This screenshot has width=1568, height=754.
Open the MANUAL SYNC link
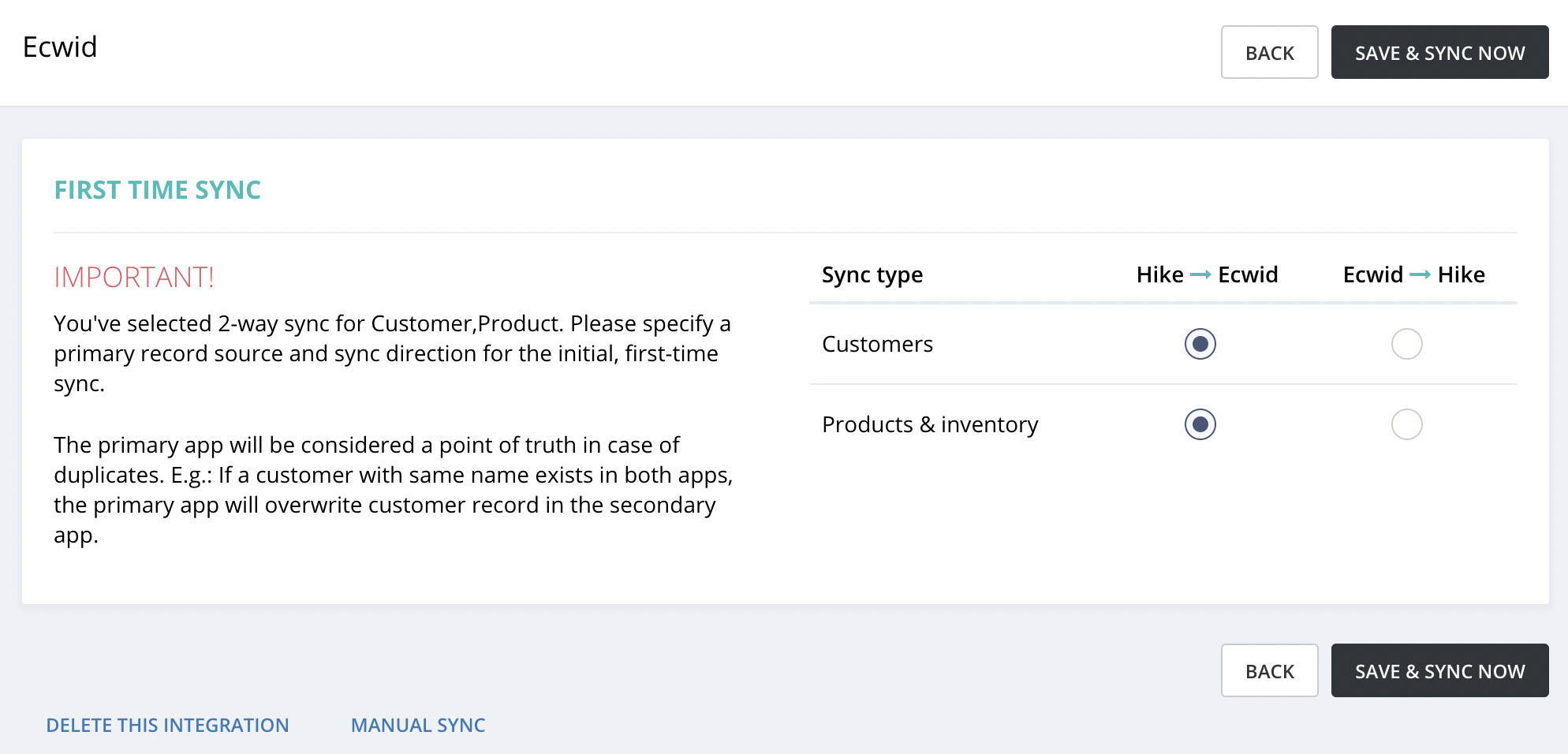pyautogui.click(x=418, y=725)
